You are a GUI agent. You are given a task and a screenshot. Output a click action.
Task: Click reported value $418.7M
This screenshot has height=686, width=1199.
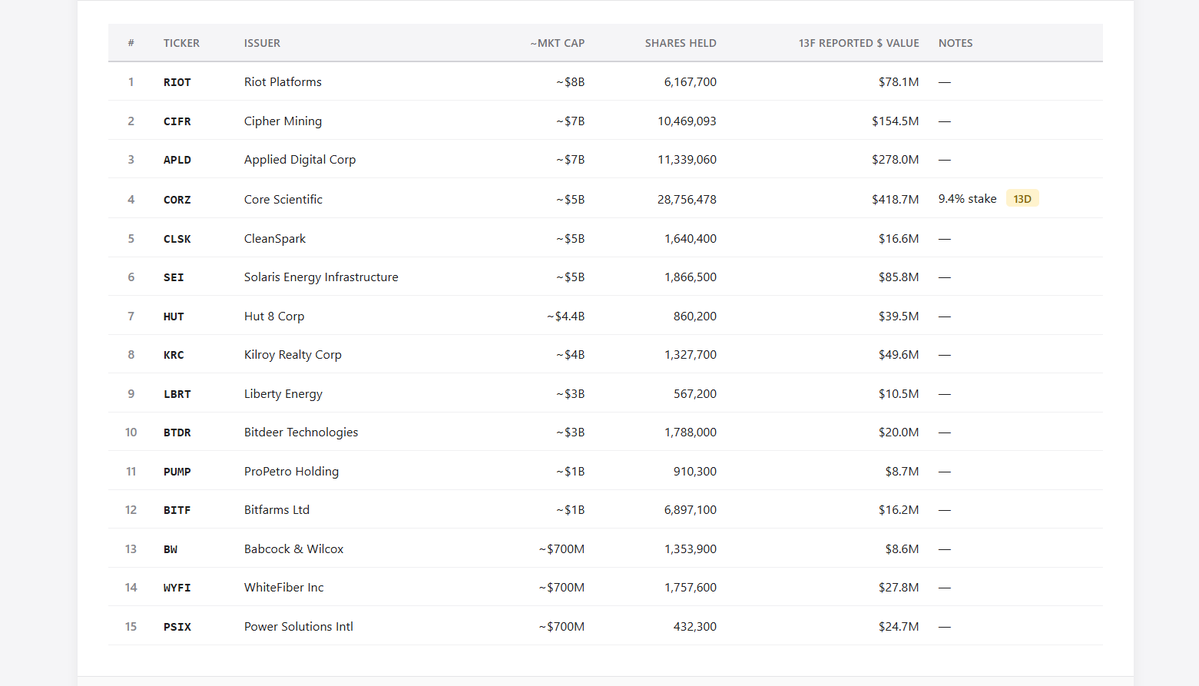tap(895, 200)
